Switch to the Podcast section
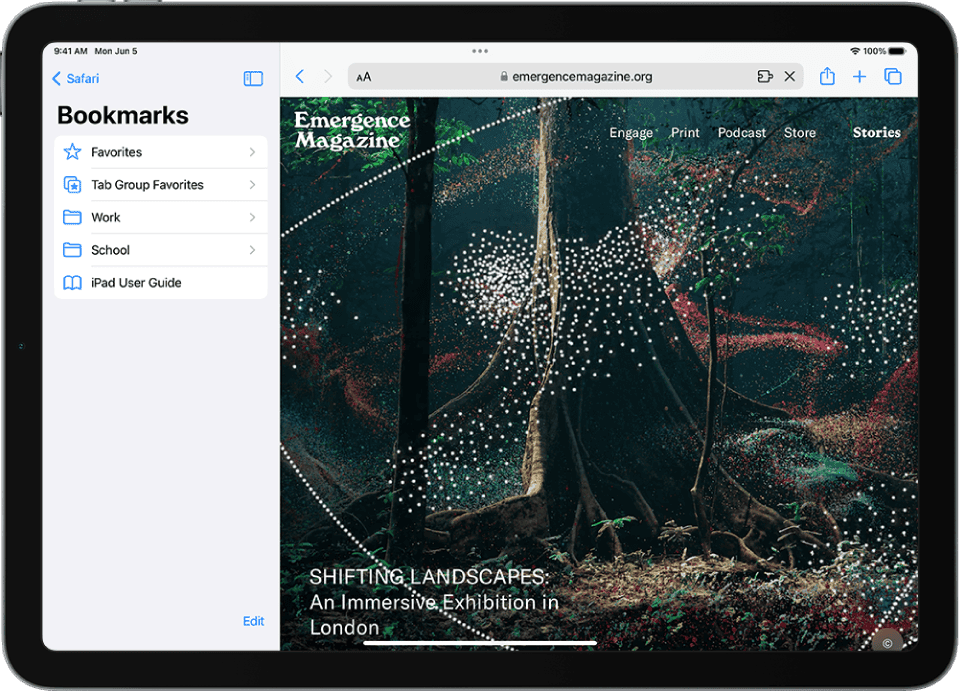This screenshot has height=692, width=960. 741,132
